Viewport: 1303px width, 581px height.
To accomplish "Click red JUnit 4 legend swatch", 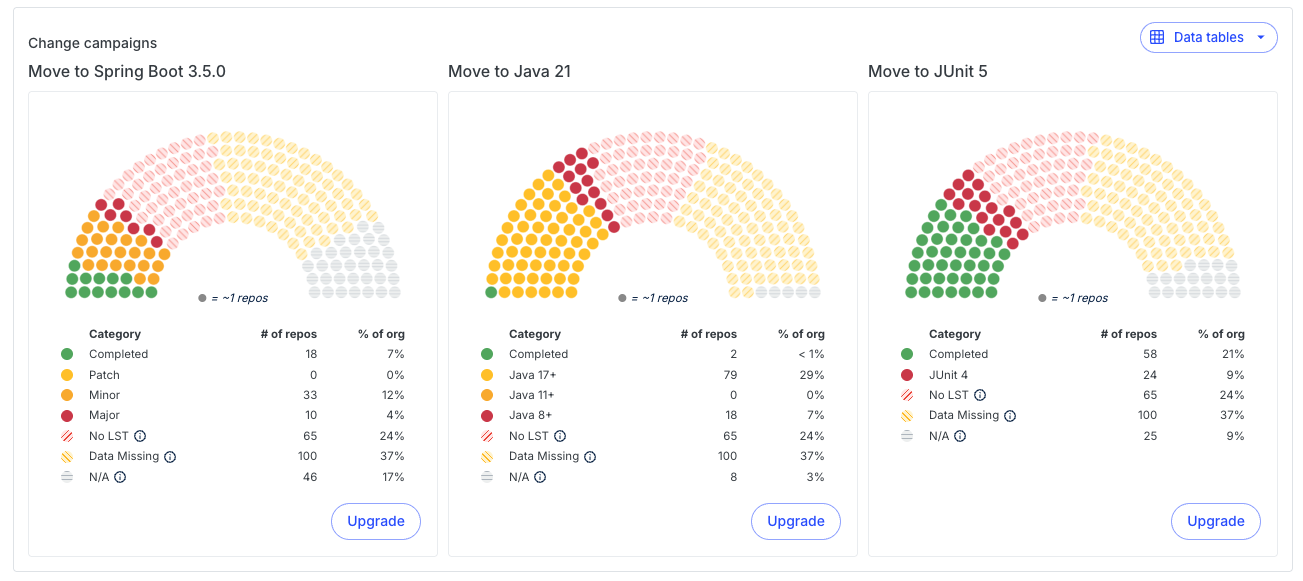I will point(907,375).
